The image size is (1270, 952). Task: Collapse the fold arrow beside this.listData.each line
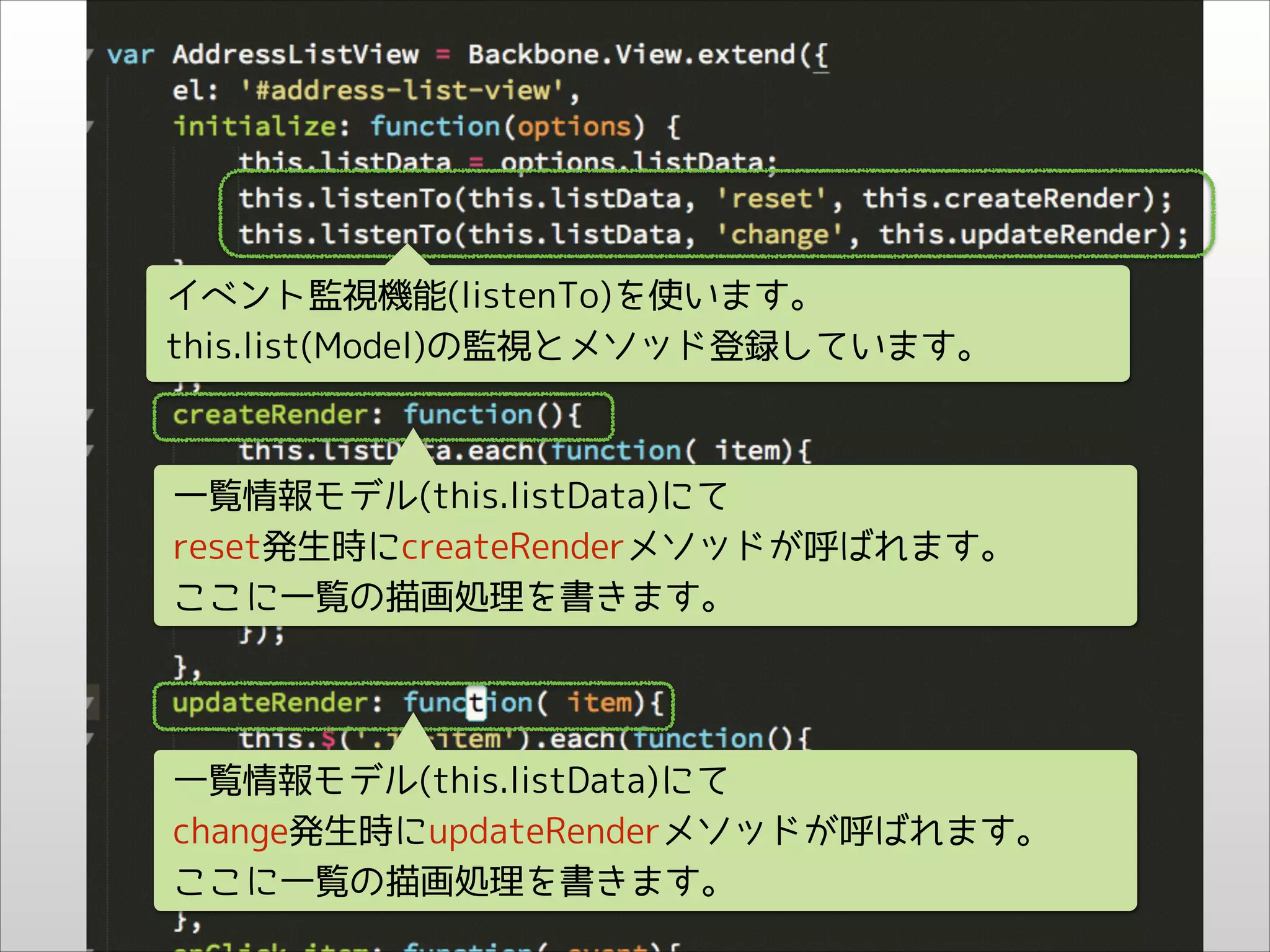tap(90, 451)
